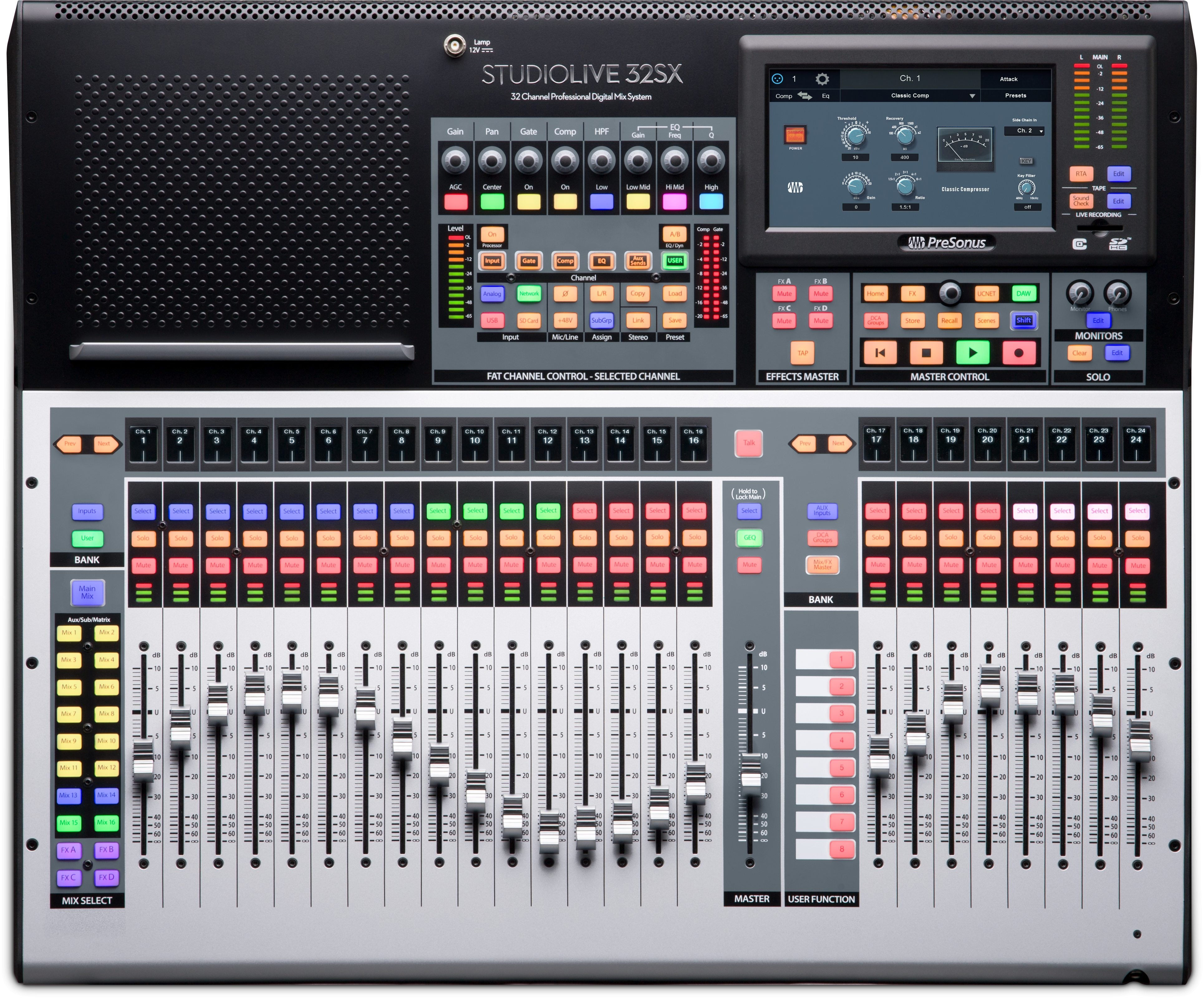This screenshot has width=1204, height=998.
Task: Toggle the Processor On button
Action: 492,235
